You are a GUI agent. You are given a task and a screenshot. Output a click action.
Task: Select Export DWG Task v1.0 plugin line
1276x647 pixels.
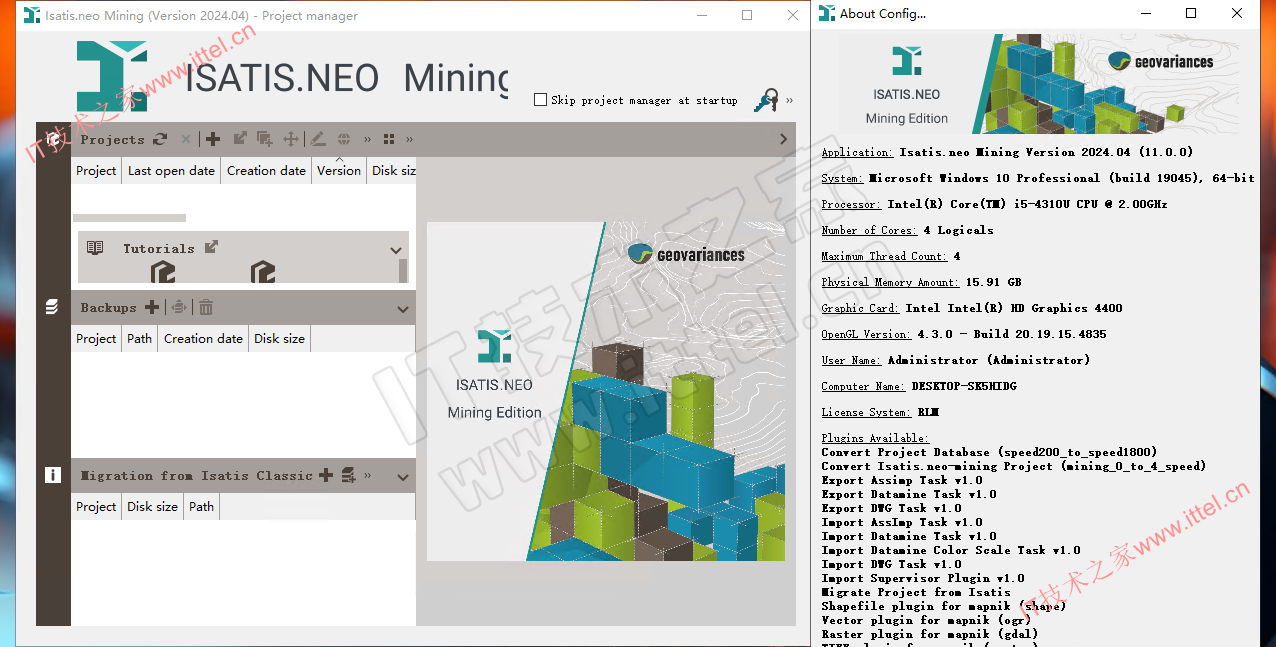(x=891, y=508)
